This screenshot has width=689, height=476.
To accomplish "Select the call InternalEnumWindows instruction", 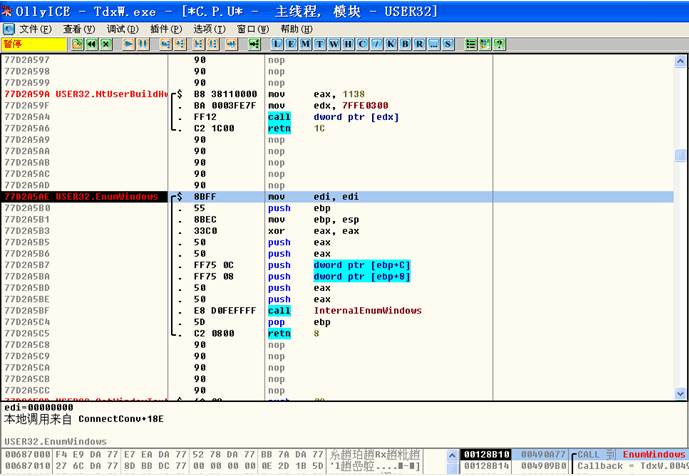I will tap(345, 311).
